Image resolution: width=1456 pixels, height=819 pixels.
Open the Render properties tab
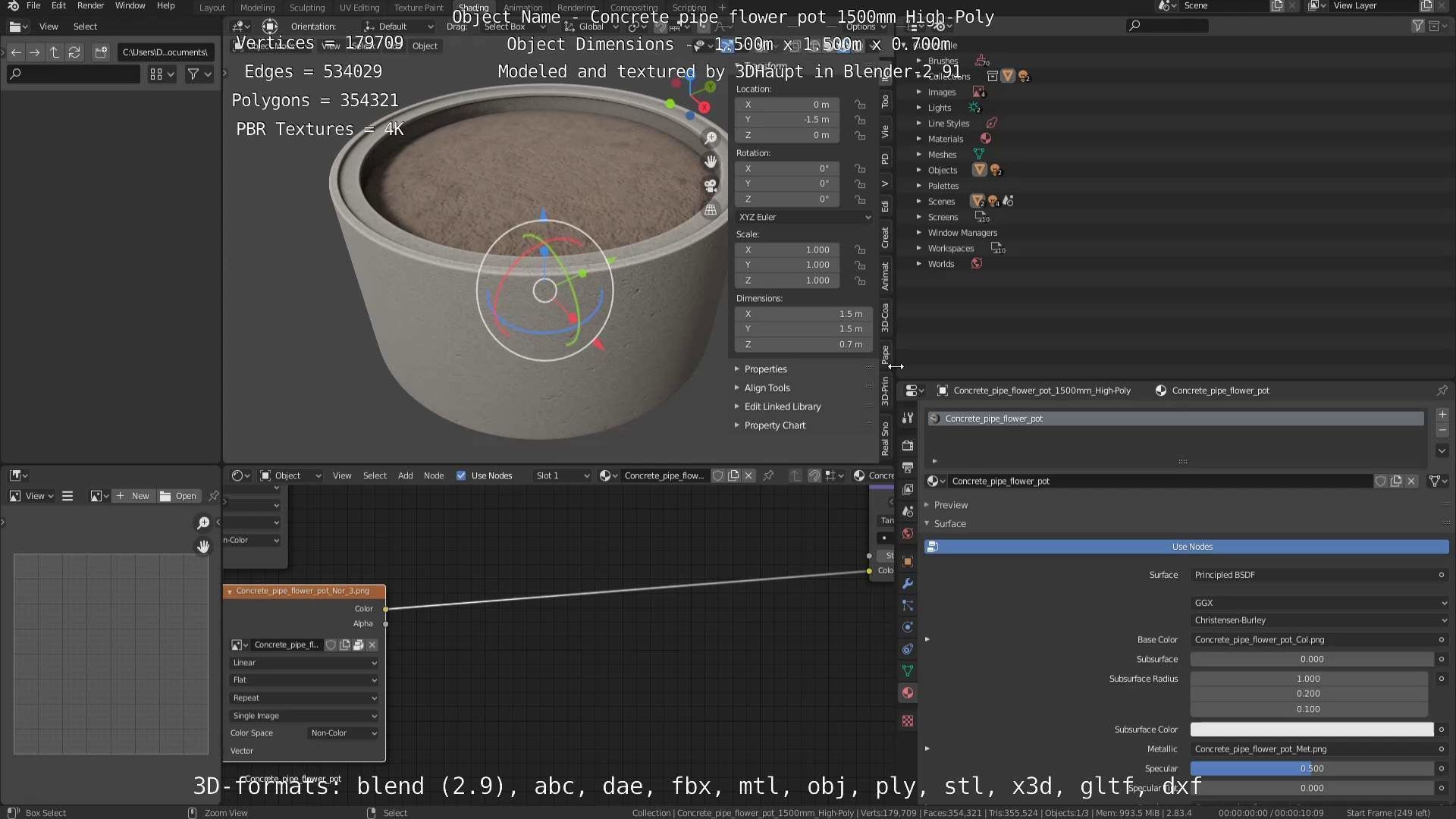click(x=908, y=446)
